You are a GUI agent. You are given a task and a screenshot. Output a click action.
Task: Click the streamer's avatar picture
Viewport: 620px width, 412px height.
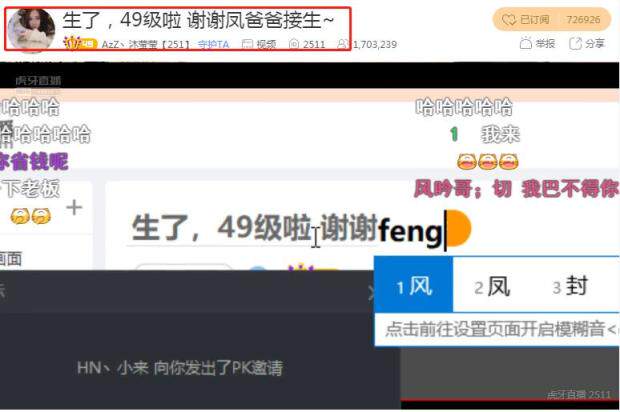31,30
